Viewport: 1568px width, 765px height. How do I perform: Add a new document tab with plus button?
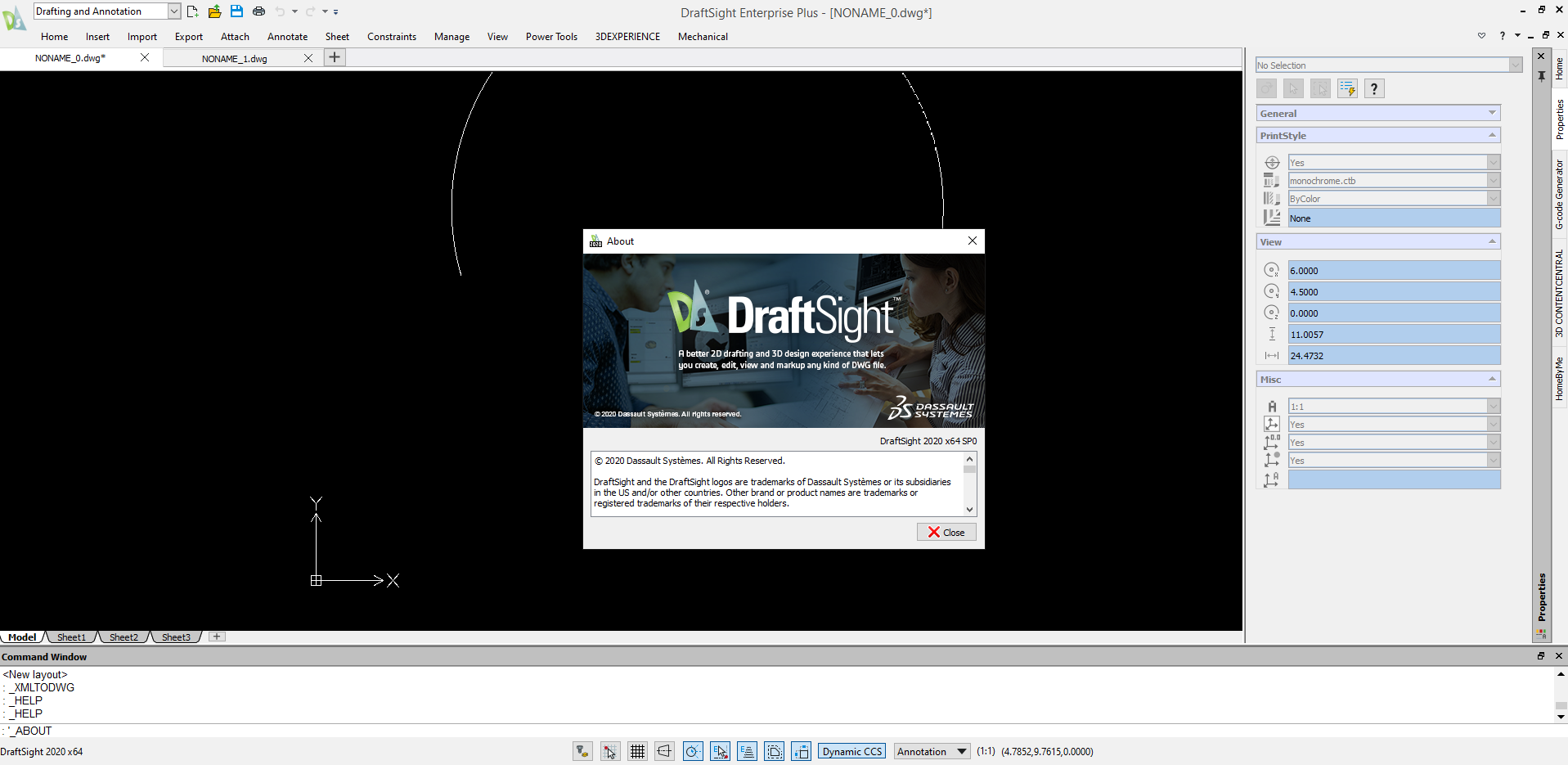[335, 57]
